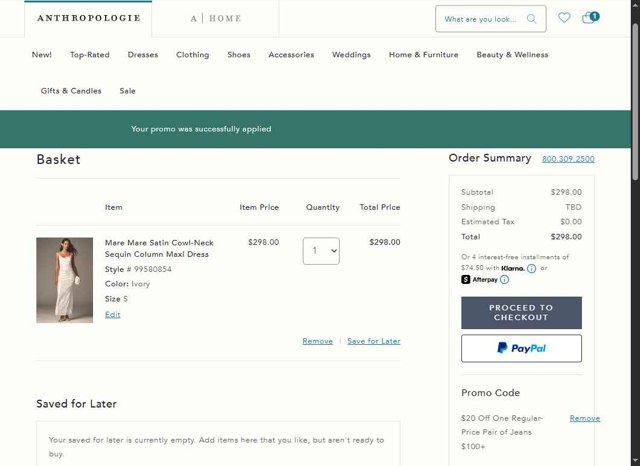This screenshot has width=640, height=466.
Task: Select the Style # 99580854 text
Action: 138,269
